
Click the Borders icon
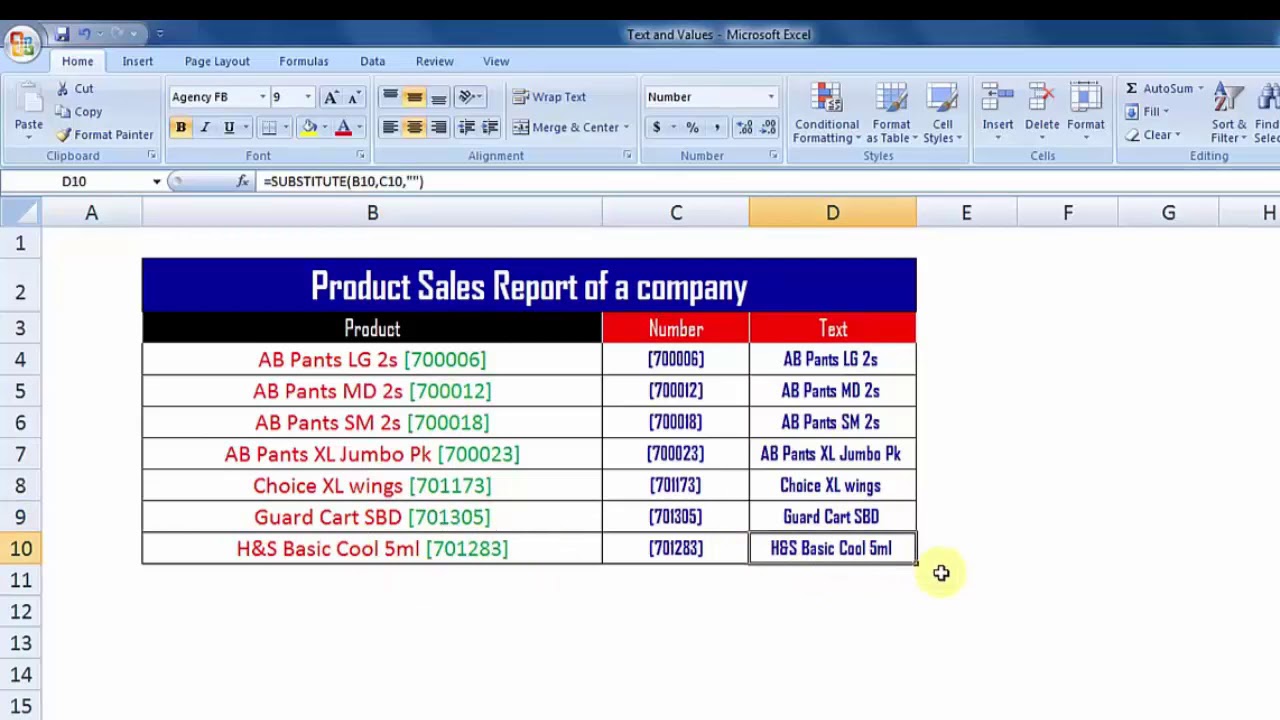tap(269, 127)
